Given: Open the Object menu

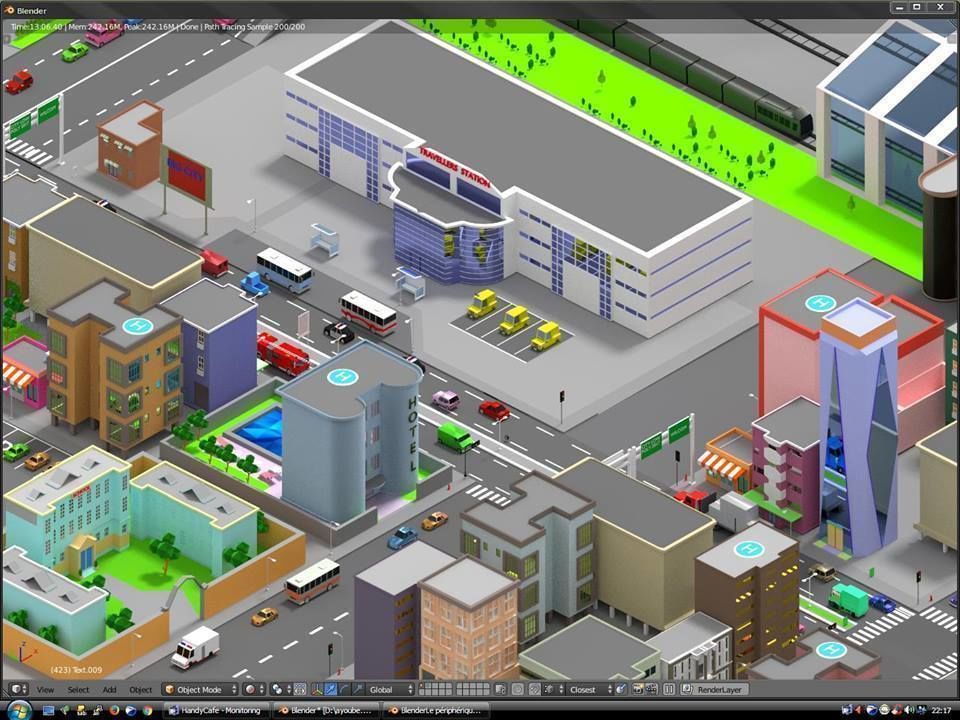Looking at the screenshot, I should click(140, 689).
